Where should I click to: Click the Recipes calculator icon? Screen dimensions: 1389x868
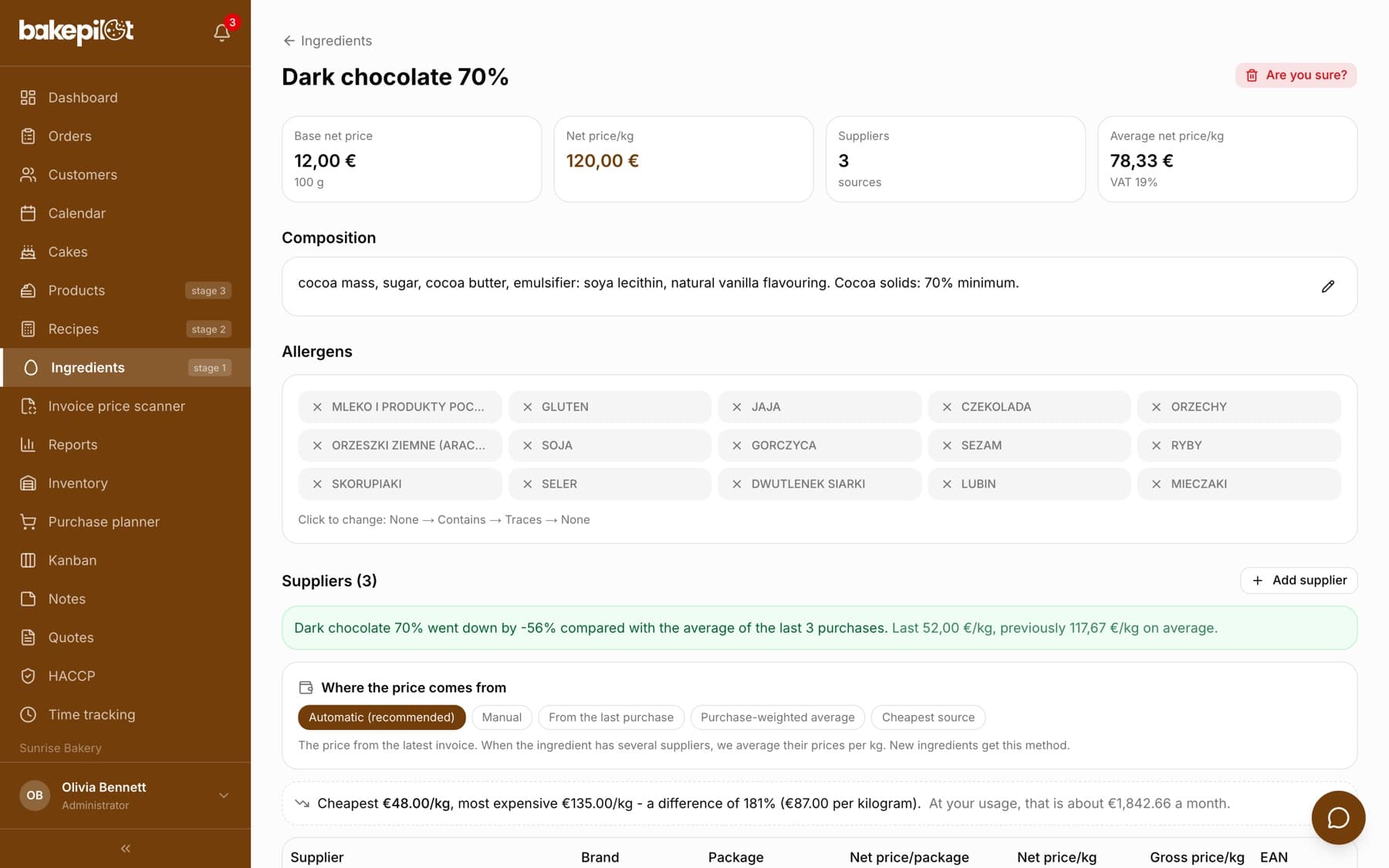[29, 329]
